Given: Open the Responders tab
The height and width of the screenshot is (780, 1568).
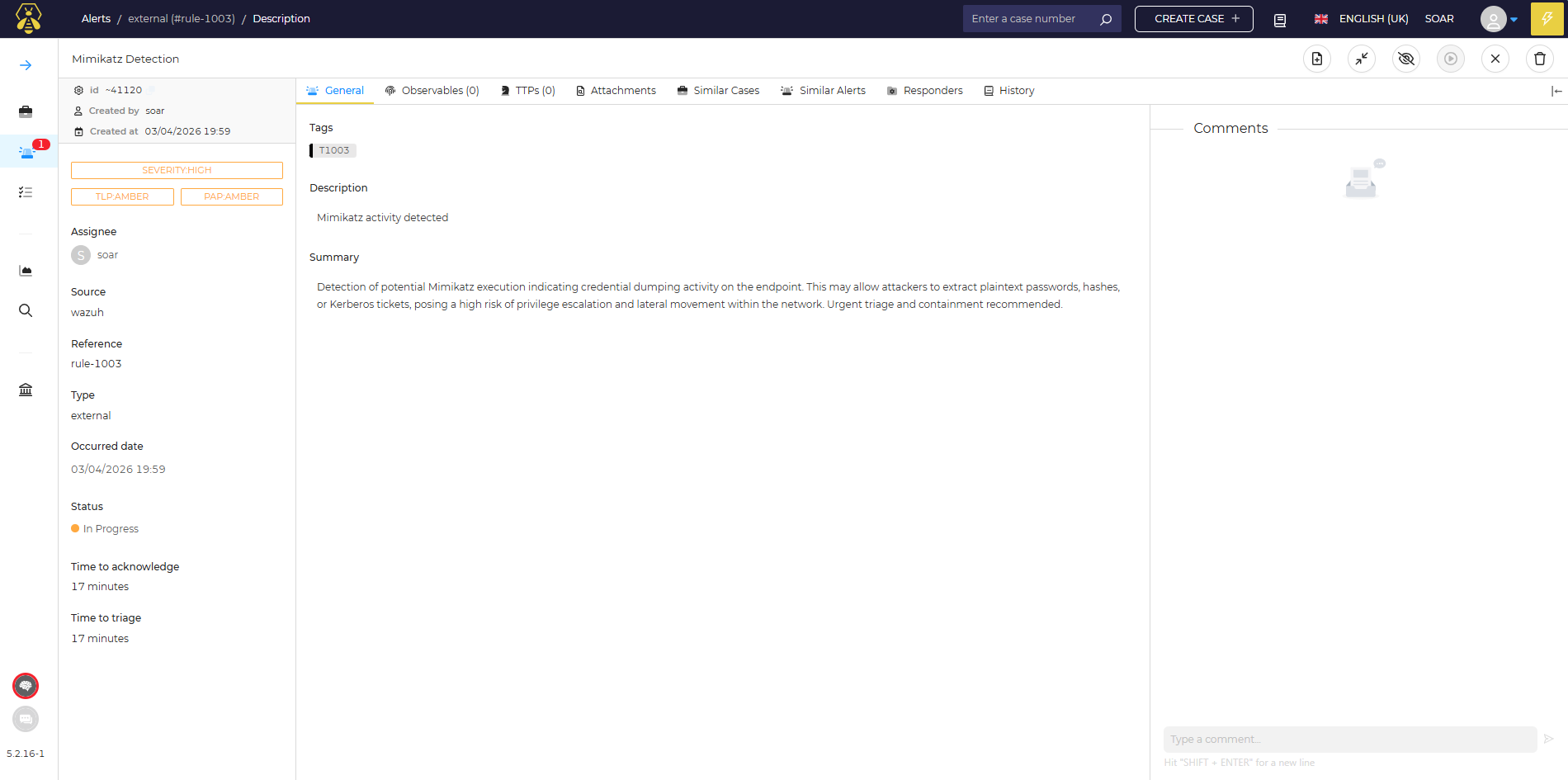Looking at the screenshot, I should pyautogui.click(x=925, y=91).
